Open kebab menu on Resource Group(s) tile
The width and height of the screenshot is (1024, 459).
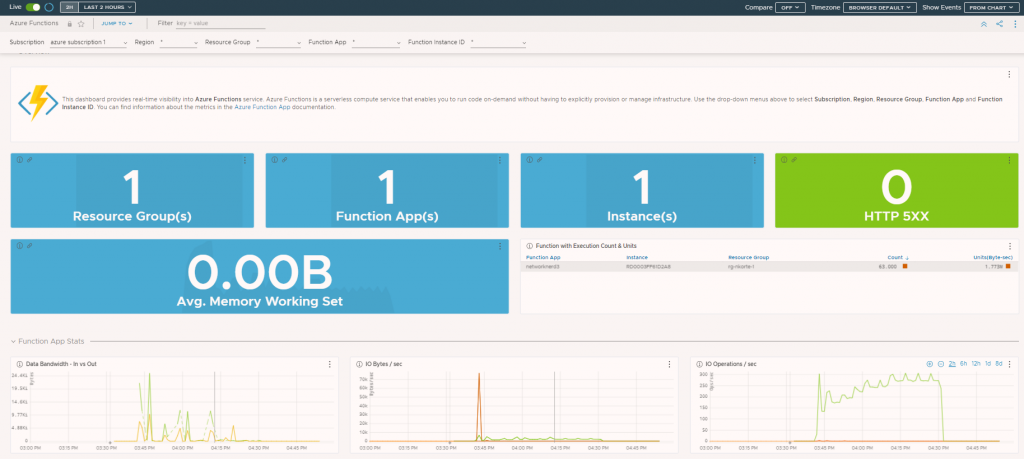point(245,160)
